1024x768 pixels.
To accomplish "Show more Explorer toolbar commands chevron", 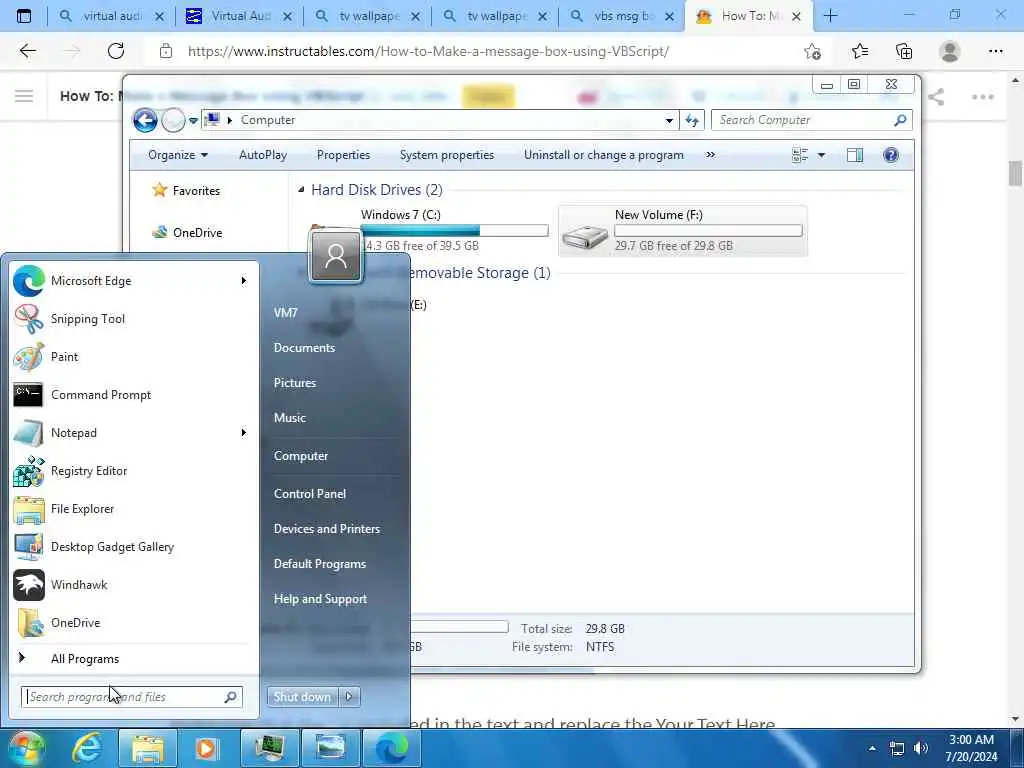I will tap(711, 155).
